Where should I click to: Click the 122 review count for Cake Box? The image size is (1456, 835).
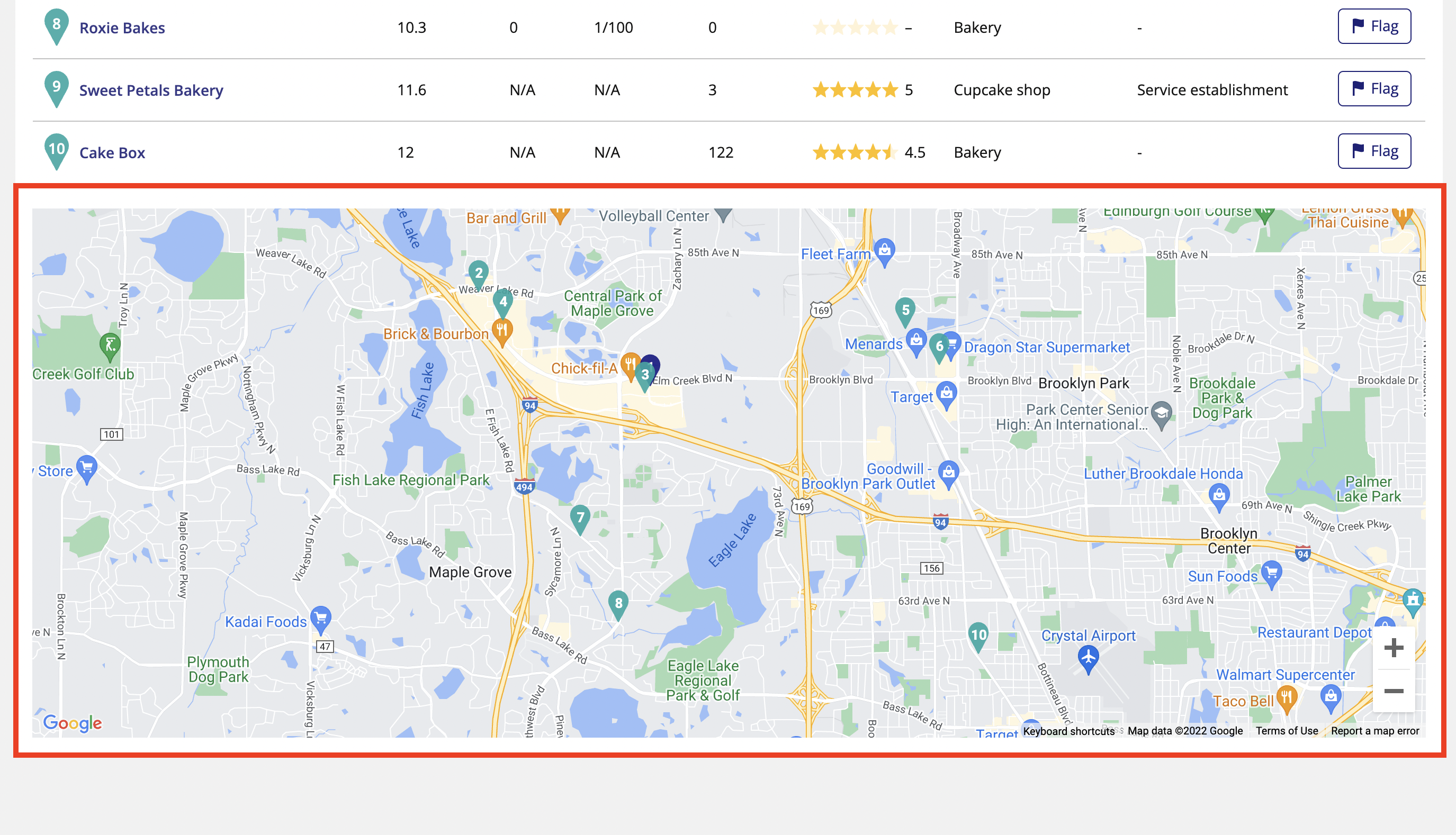[721, 152]
